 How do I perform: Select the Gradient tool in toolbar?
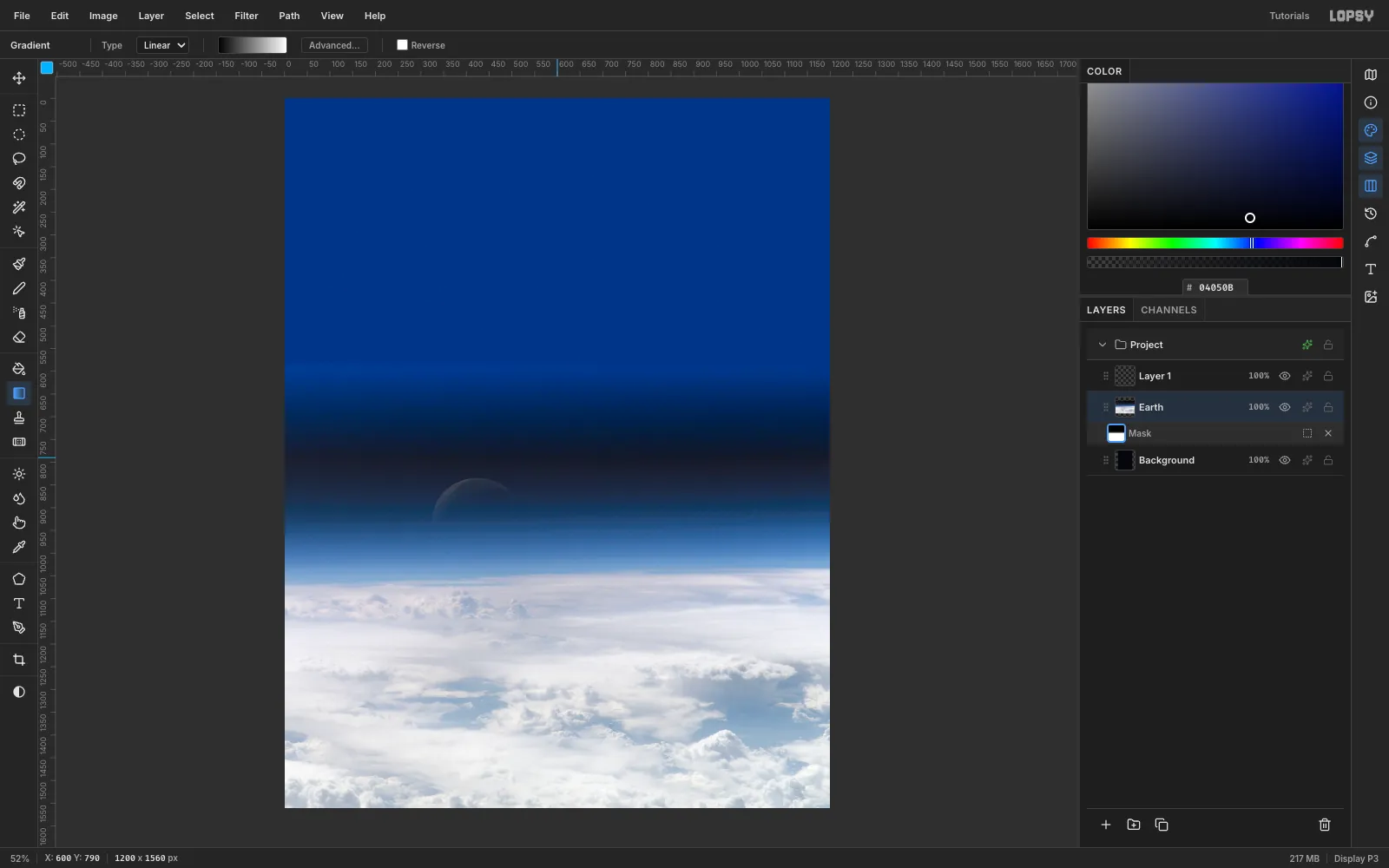point(19,393)
